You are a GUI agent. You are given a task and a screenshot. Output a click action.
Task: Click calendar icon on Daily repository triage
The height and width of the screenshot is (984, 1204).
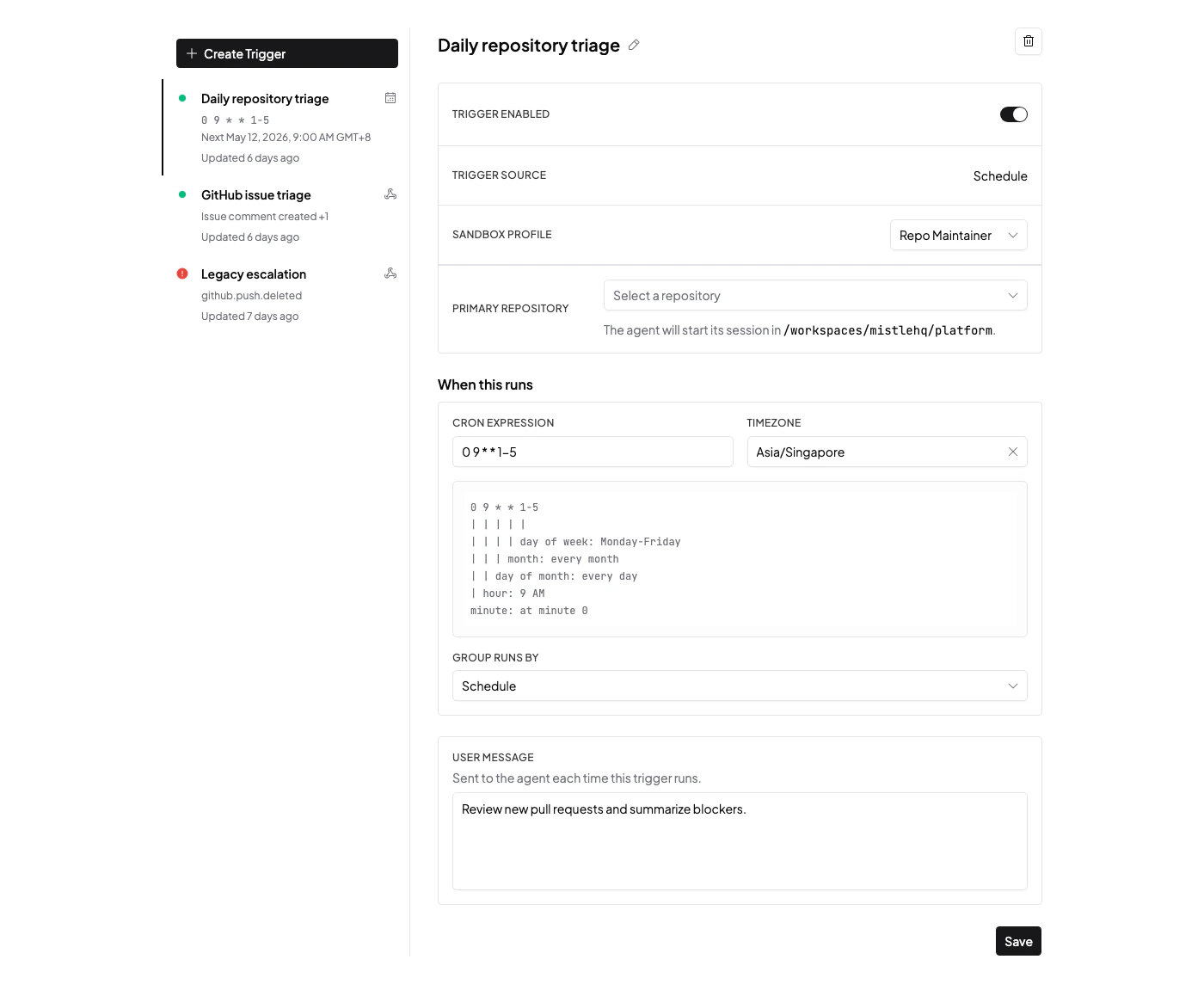(x=390, y=98)
